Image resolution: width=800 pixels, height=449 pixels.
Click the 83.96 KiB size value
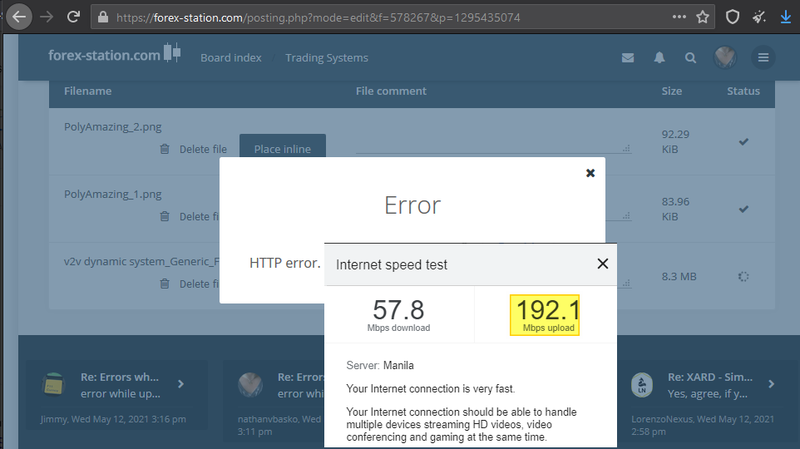click(x=675, y=209)
